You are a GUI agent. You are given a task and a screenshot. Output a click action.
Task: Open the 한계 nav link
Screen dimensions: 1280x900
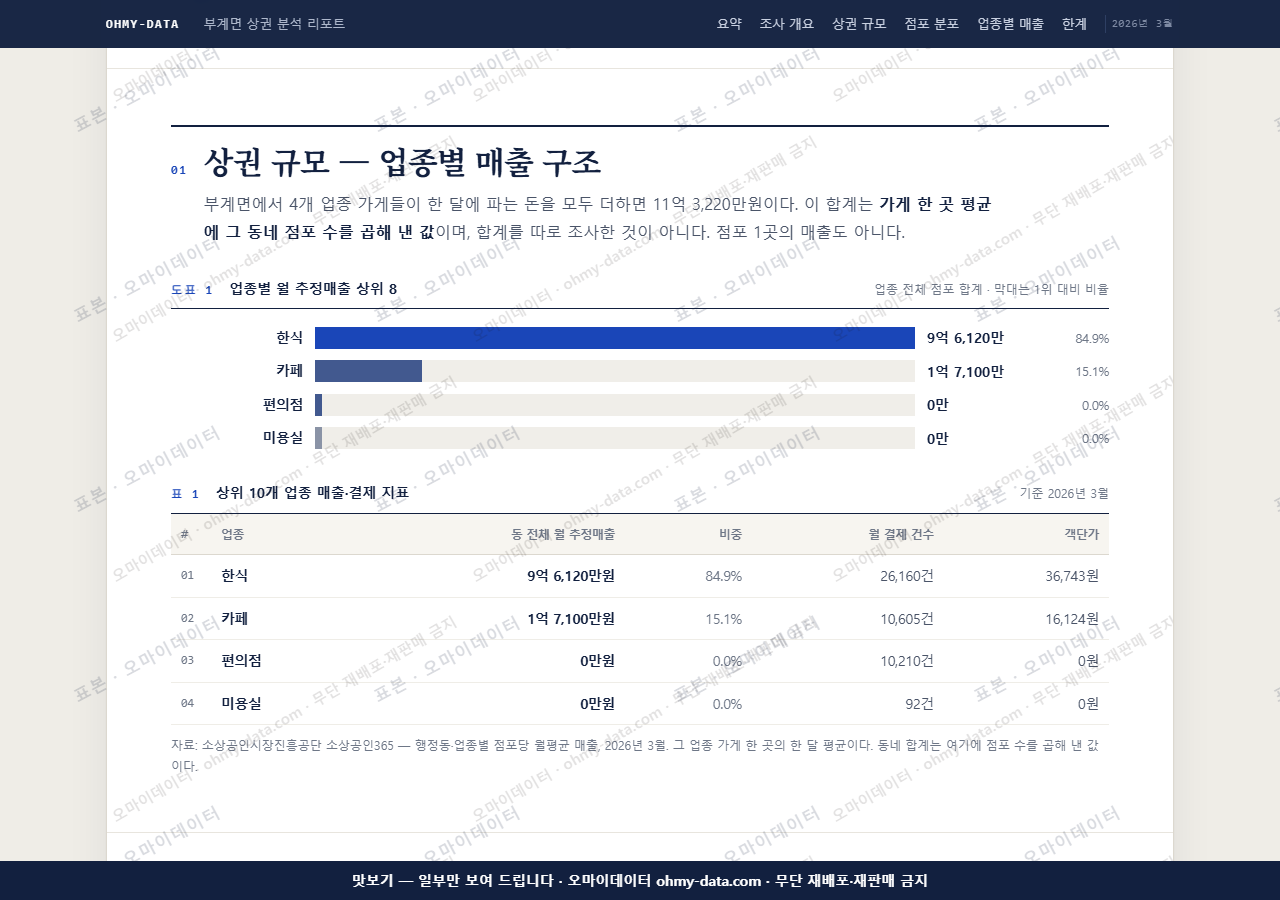pyautogui.click(x=1074, y=24)
